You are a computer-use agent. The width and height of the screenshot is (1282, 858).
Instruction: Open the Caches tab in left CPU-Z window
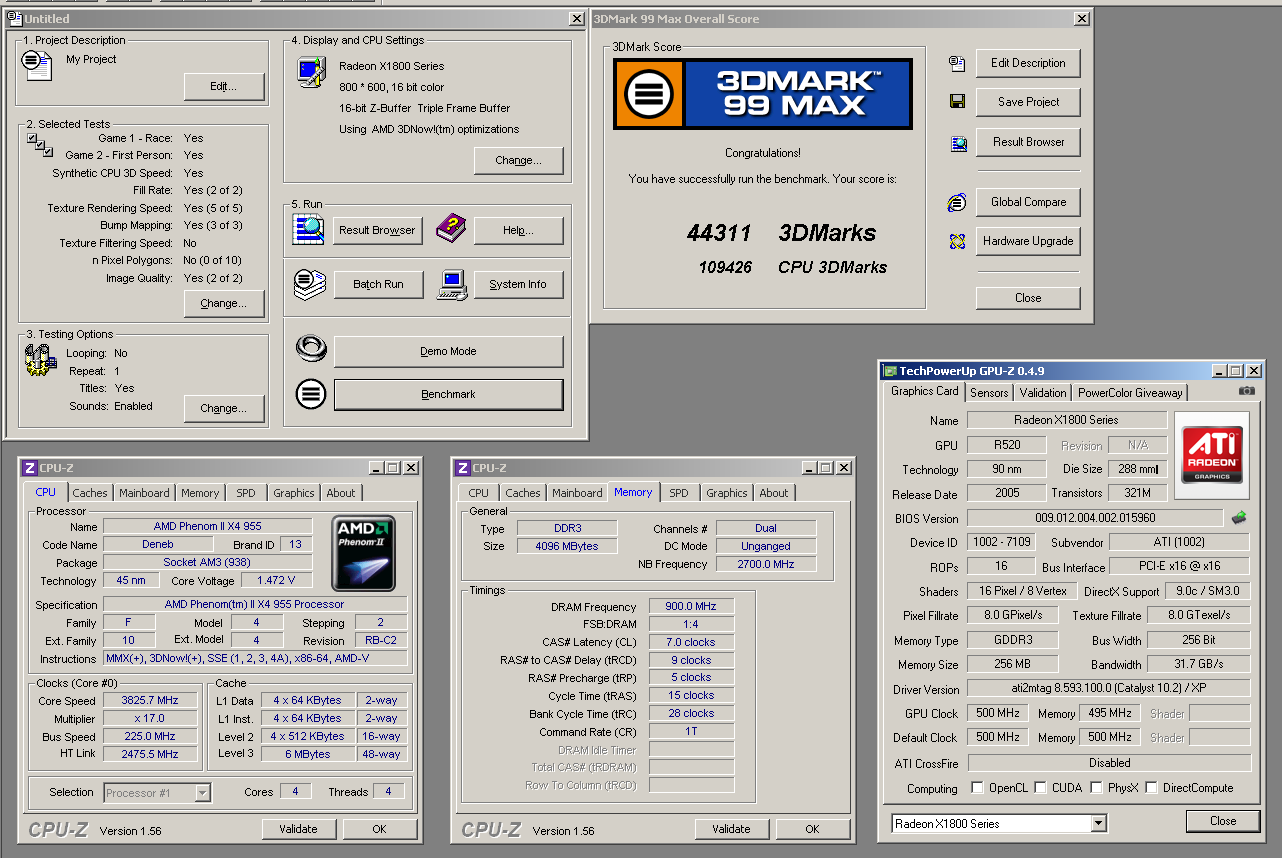click(x=90, y=493)
